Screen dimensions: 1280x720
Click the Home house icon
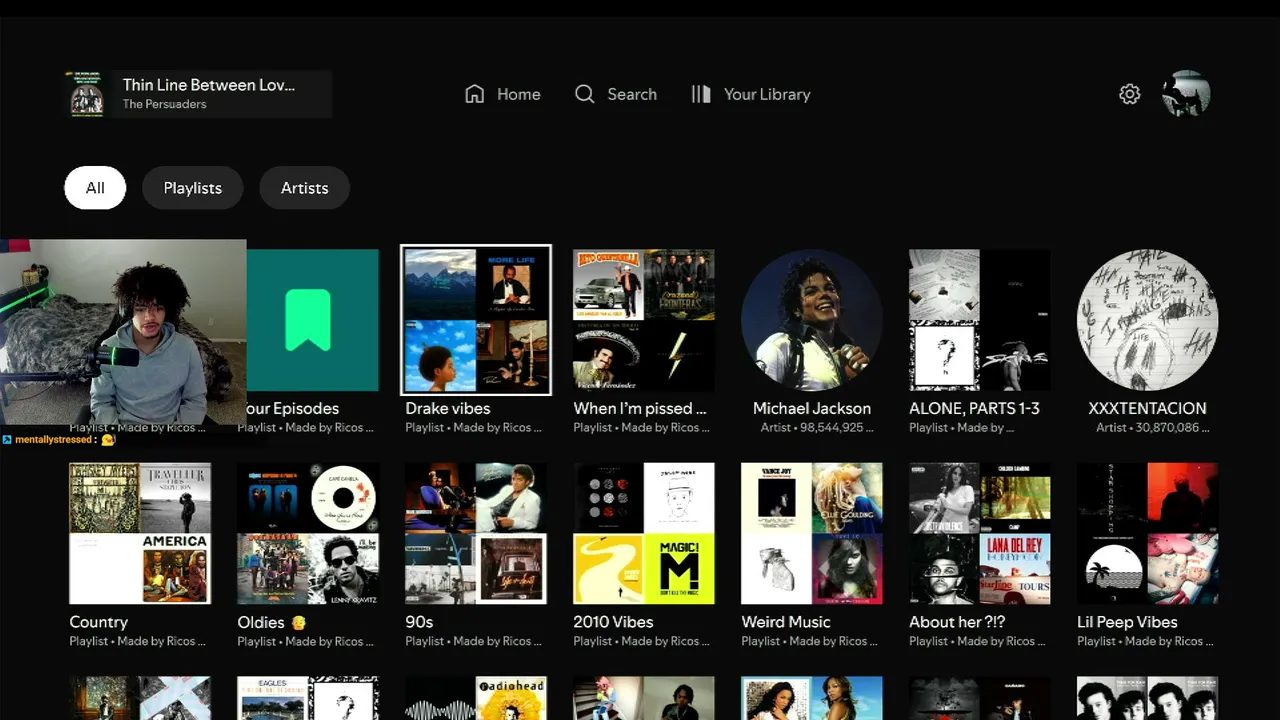[475, 94]
